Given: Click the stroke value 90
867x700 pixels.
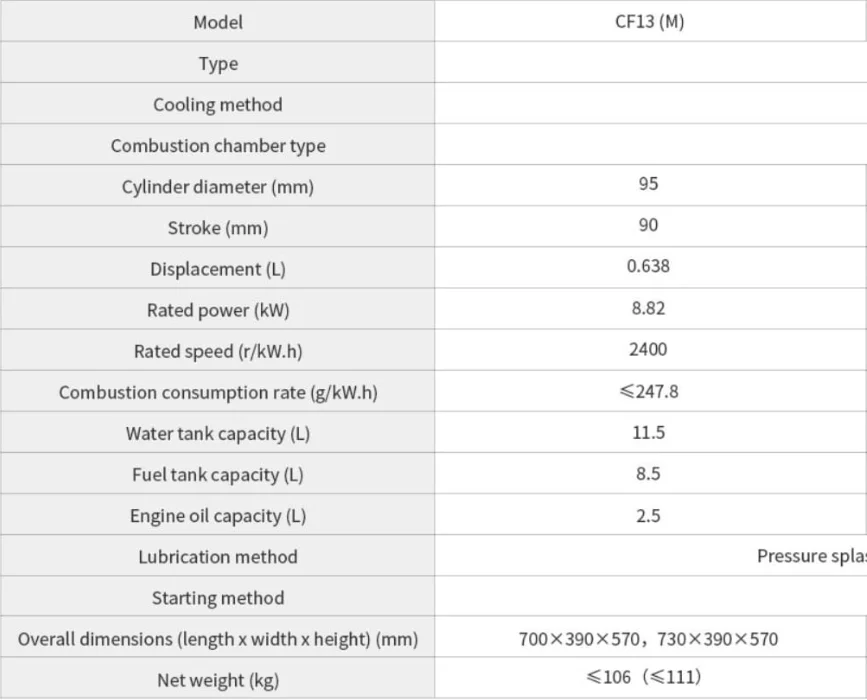Looking at the screenshot, I should 648,225.
